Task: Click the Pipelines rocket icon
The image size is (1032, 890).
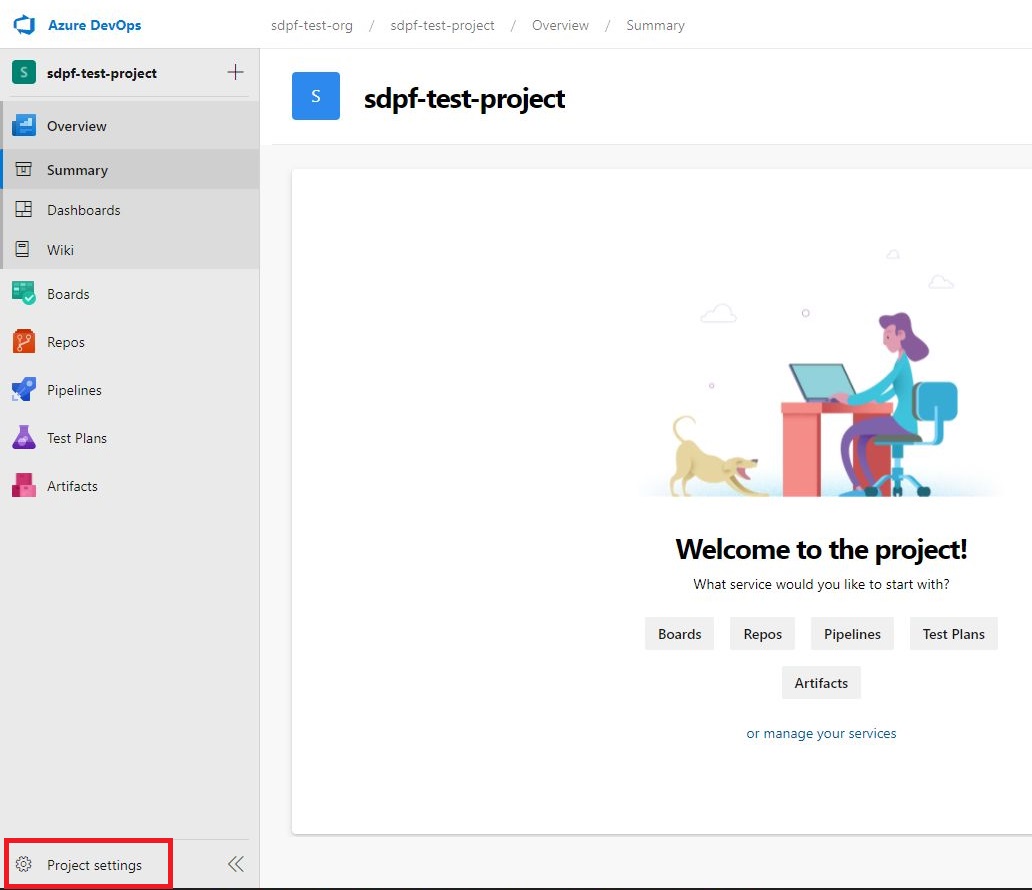Action: (24, 390)
